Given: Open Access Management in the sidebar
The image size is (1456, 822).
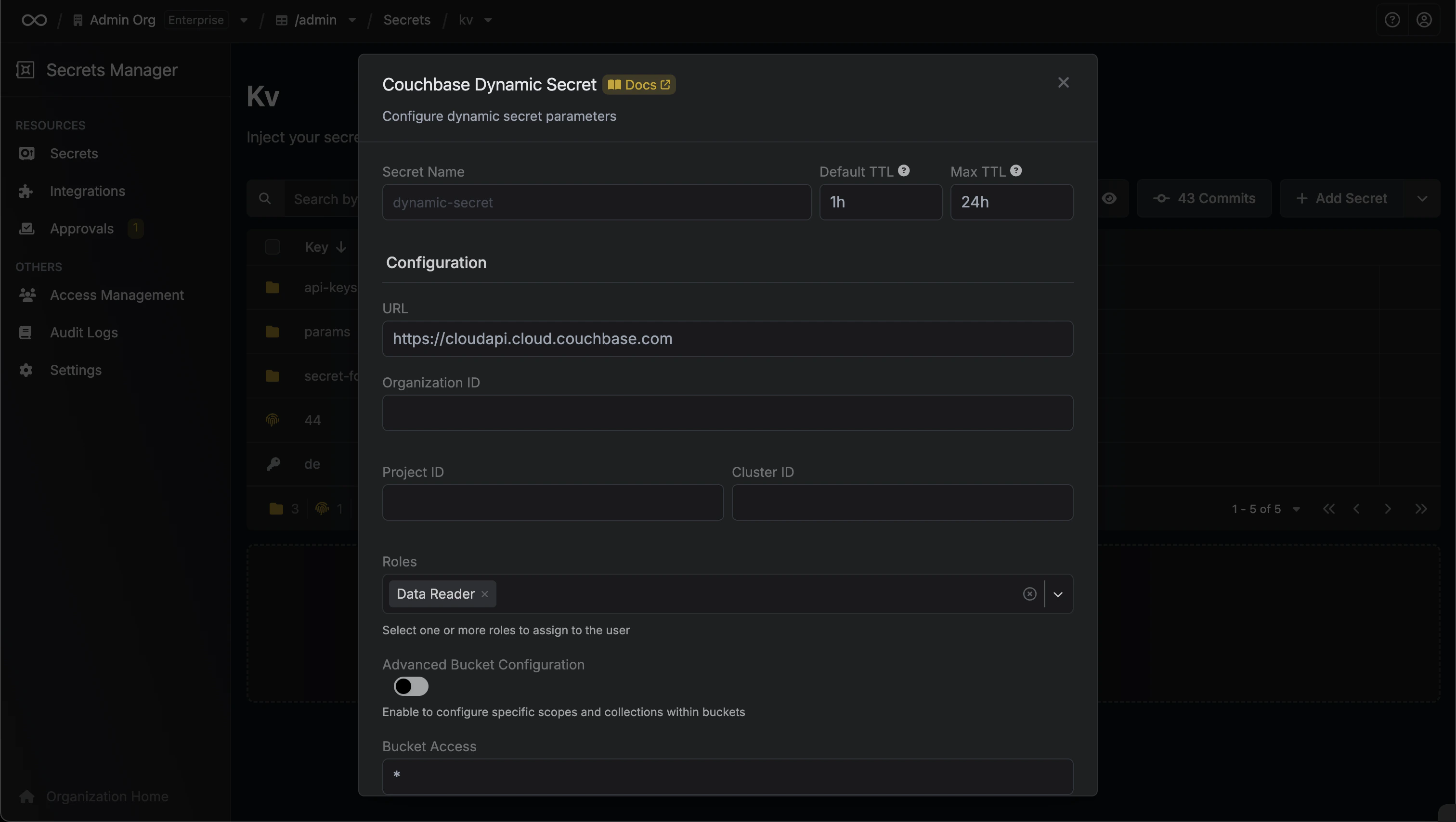Looking at the screenshot, I should click(x=117, y=295).
